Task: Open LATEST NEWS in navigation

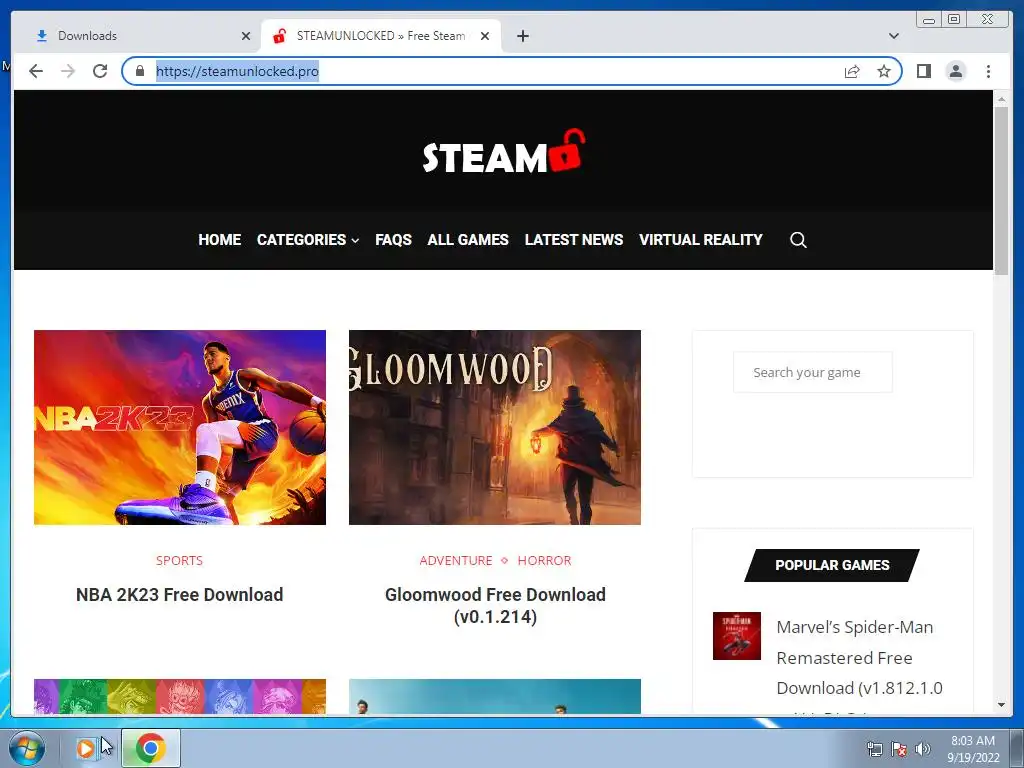Action: 573,240
